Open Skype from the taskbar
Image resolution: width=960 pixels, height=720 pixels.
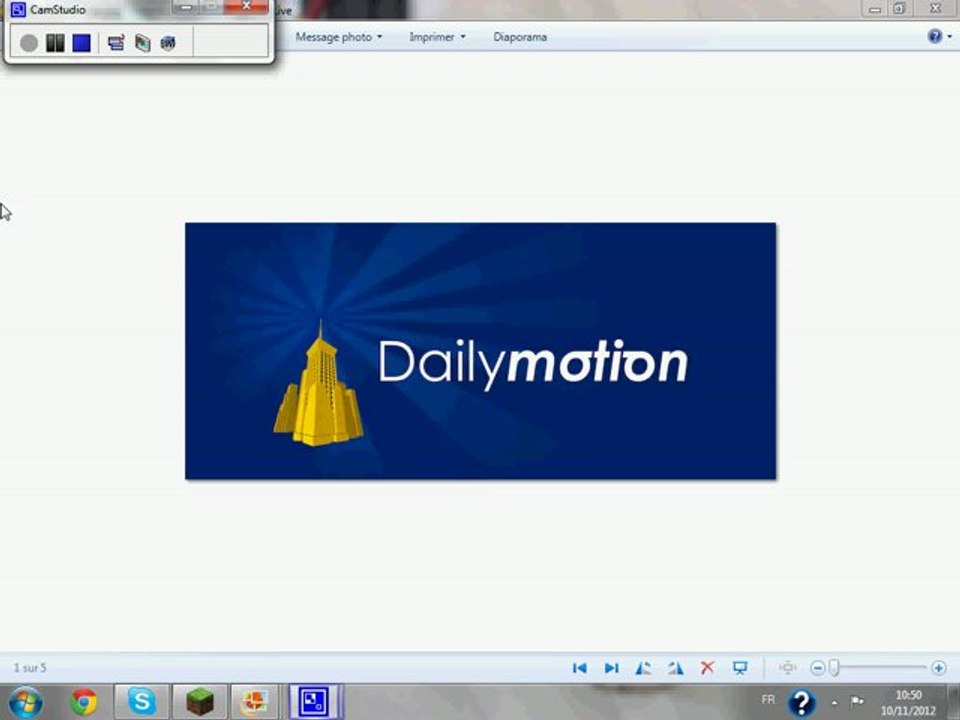coord(141,702)
